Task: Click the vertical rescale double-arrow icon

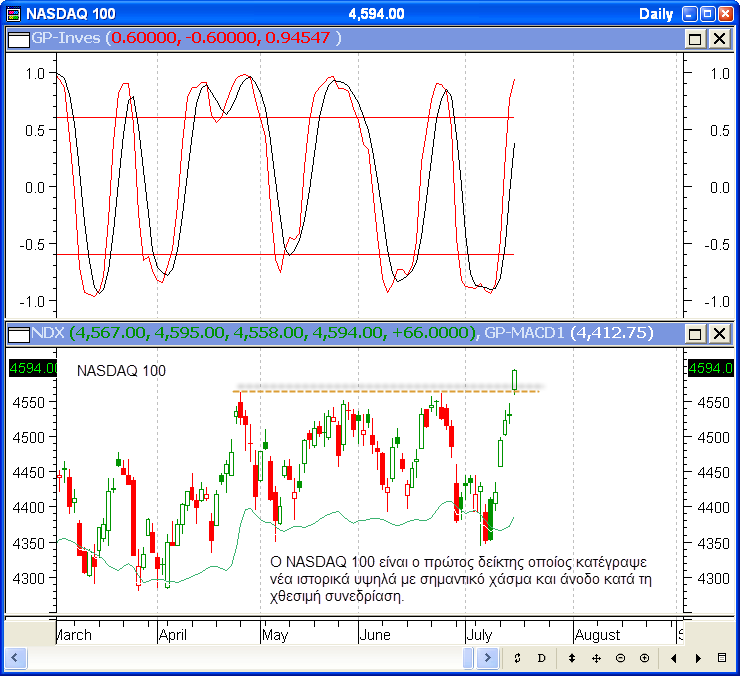Action: [x=572, y=658]
